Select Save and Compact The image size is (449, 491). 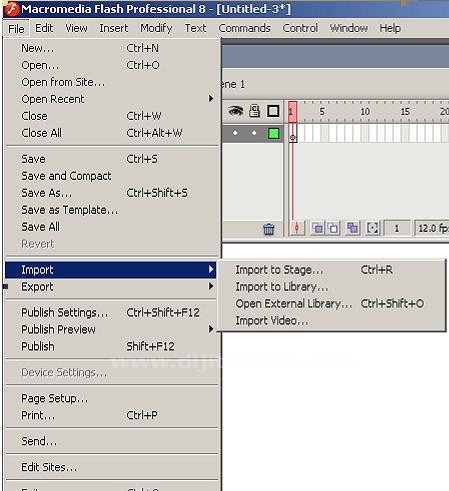click(x=111, y=176)
